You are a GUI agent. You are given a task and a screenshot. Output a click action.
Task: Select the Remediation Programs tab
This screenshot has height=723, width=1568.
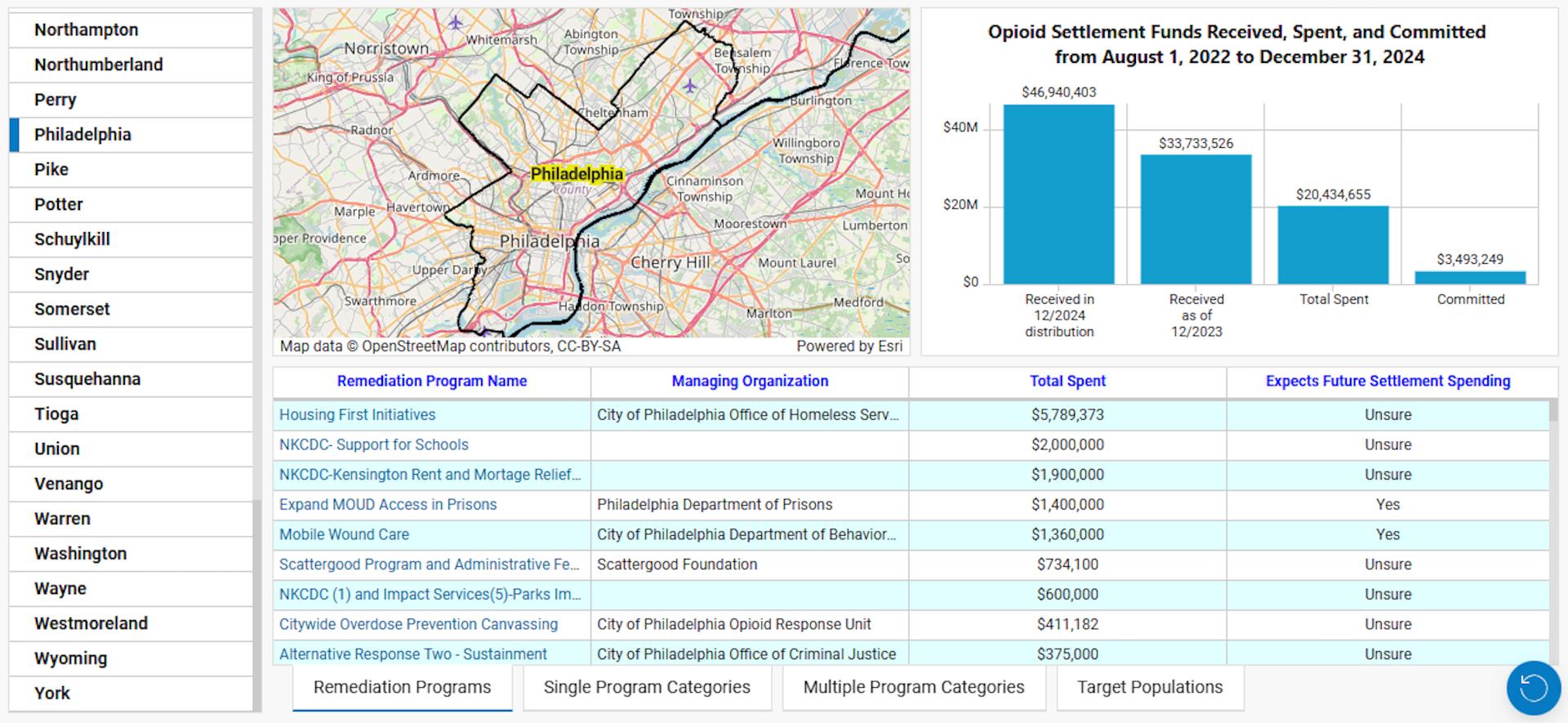[402, 687]
